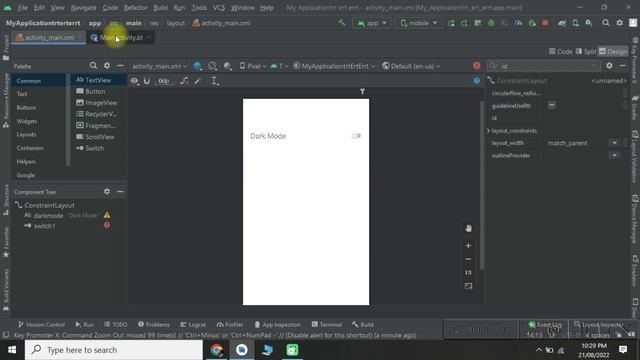Select the Buttons palette category
The image size is (640, 360).
click(26, 108)
